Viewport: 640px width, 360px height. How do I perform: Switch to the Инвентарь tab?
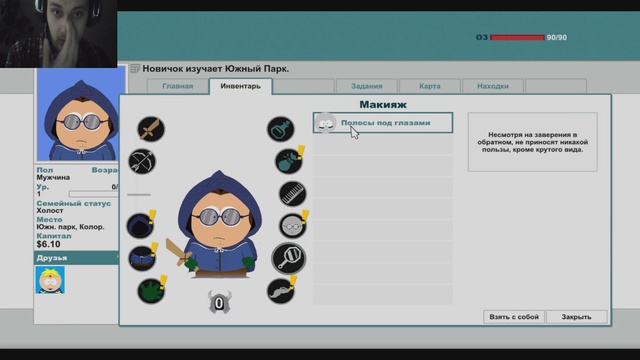point(240,86)
